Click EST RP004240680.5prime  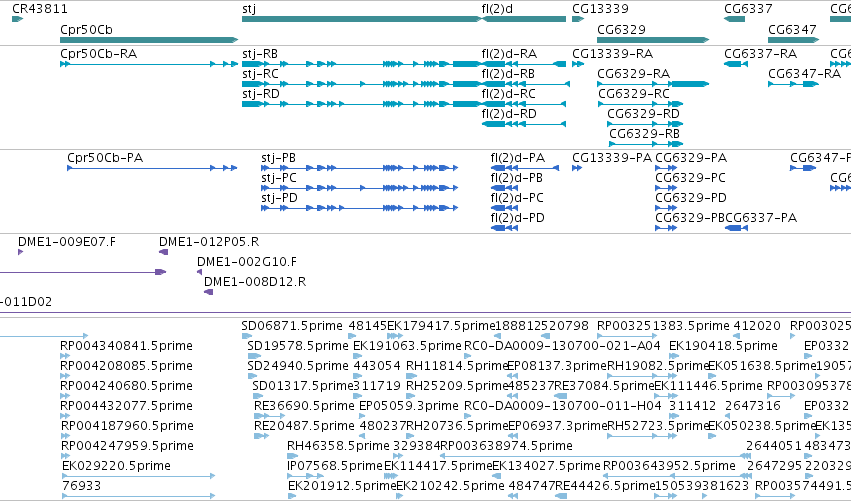(x=65, y=396)
